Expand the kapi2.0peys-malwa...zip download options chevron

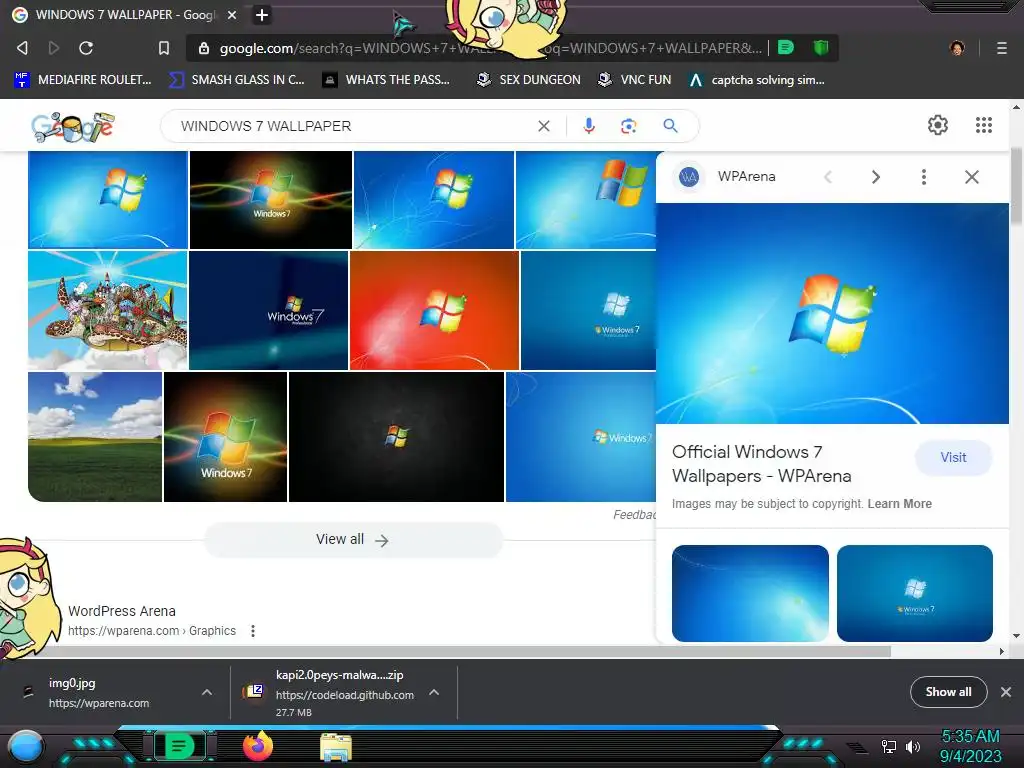pyautogui.click(x=434, y=692)
